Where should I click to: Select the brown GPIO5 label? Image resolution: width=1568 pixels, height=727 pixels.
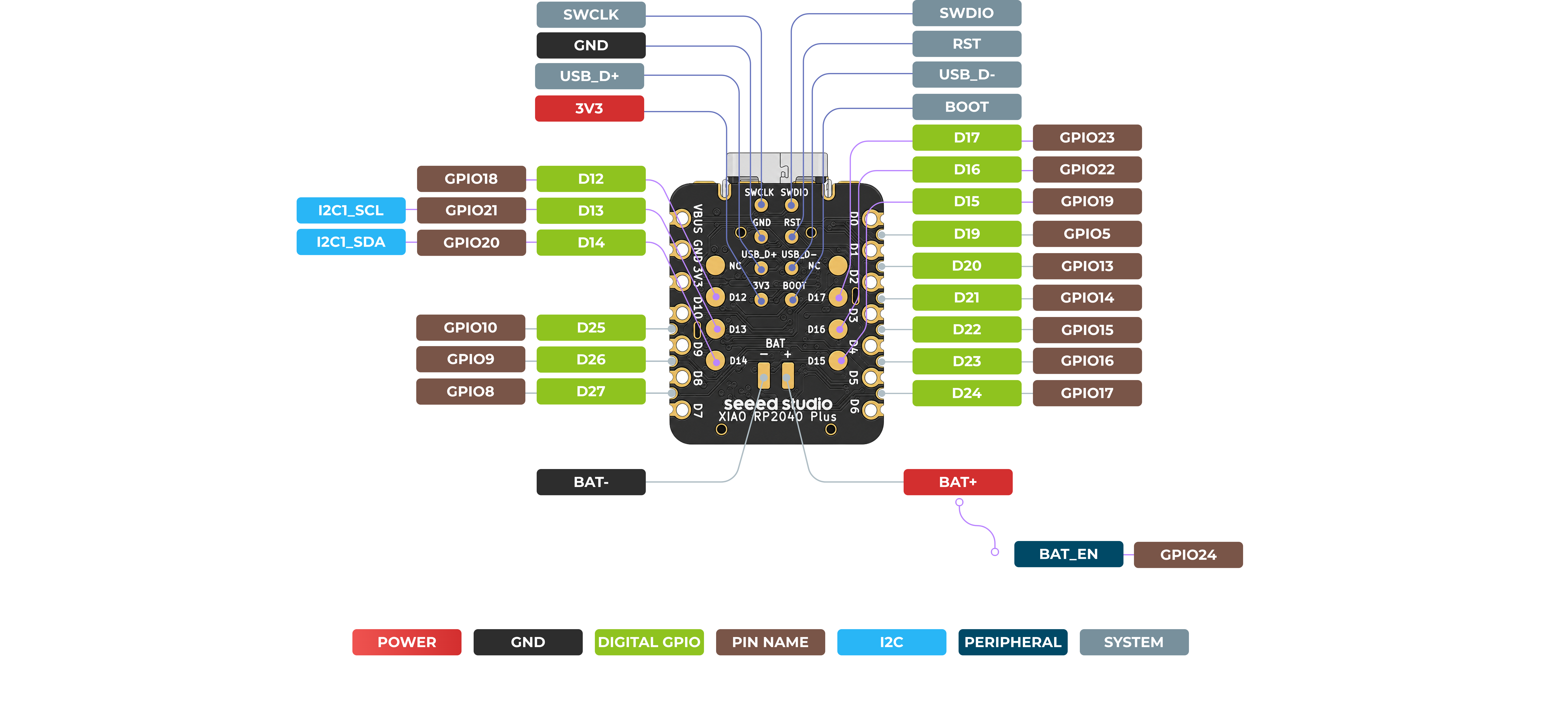pyautogui.click(x=1087, y=234)
